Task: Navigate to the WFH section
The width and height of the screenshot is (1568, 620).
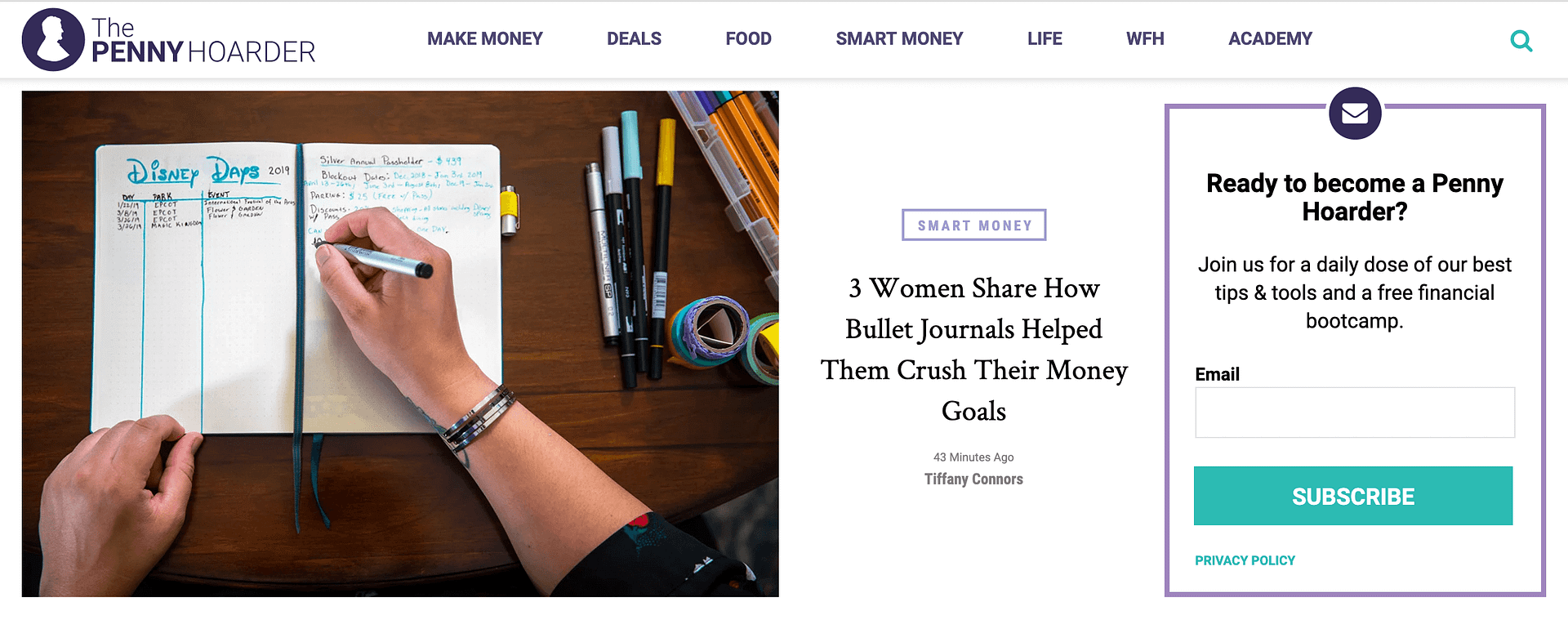Action: [x=1145, y=39]
